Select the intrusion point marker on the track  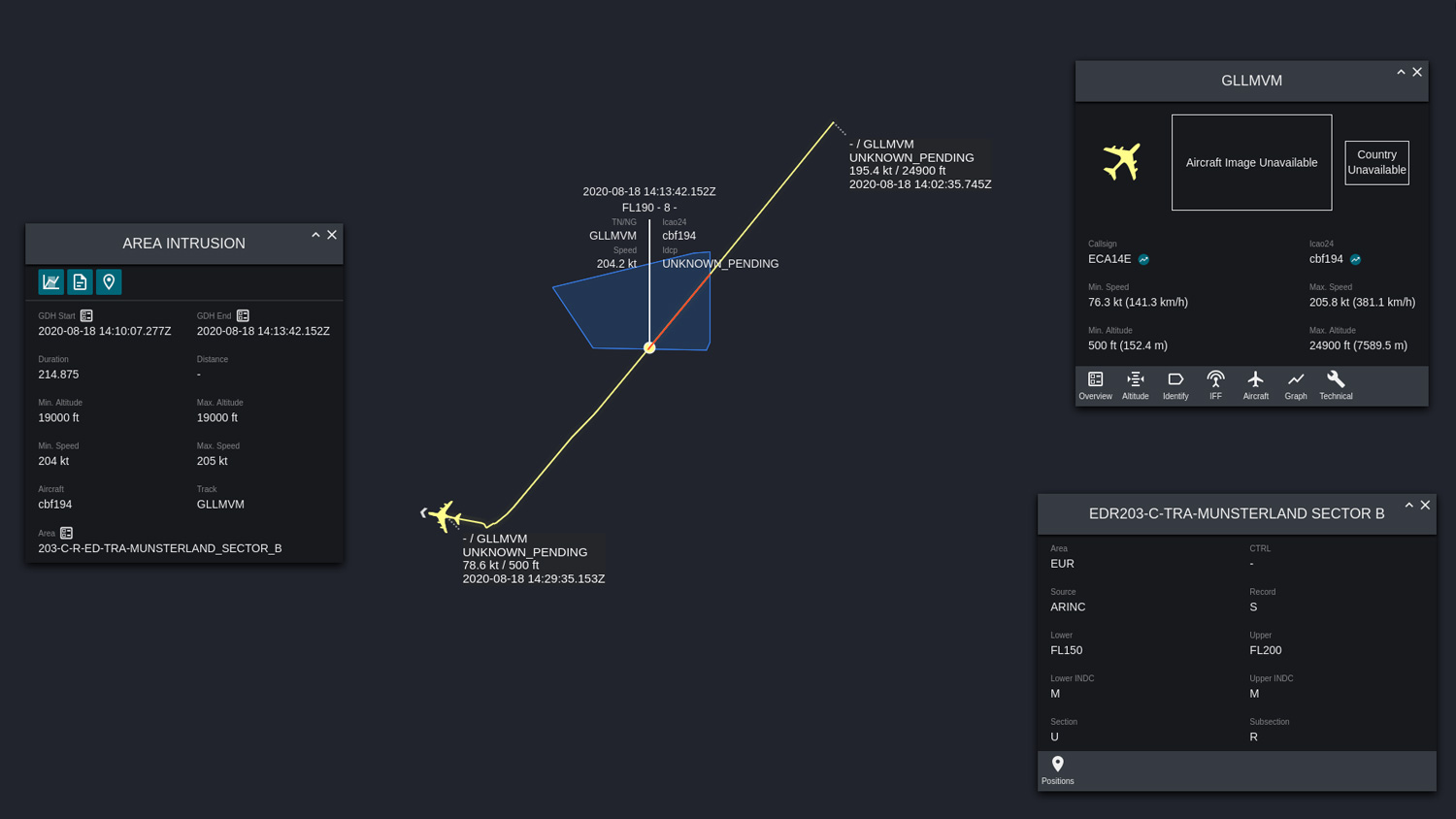click(649, 347)
